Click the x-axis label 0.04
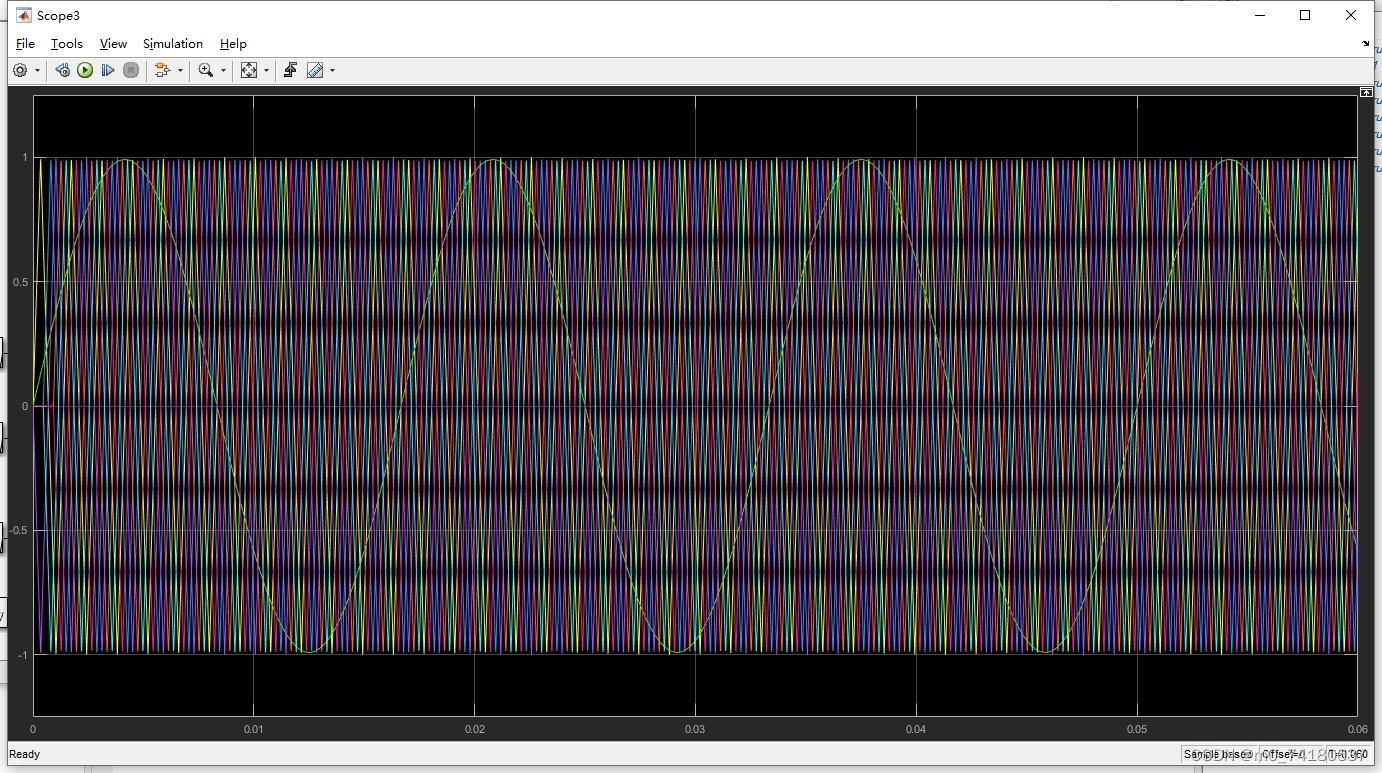1382x773 pixels. pos(916,729)
